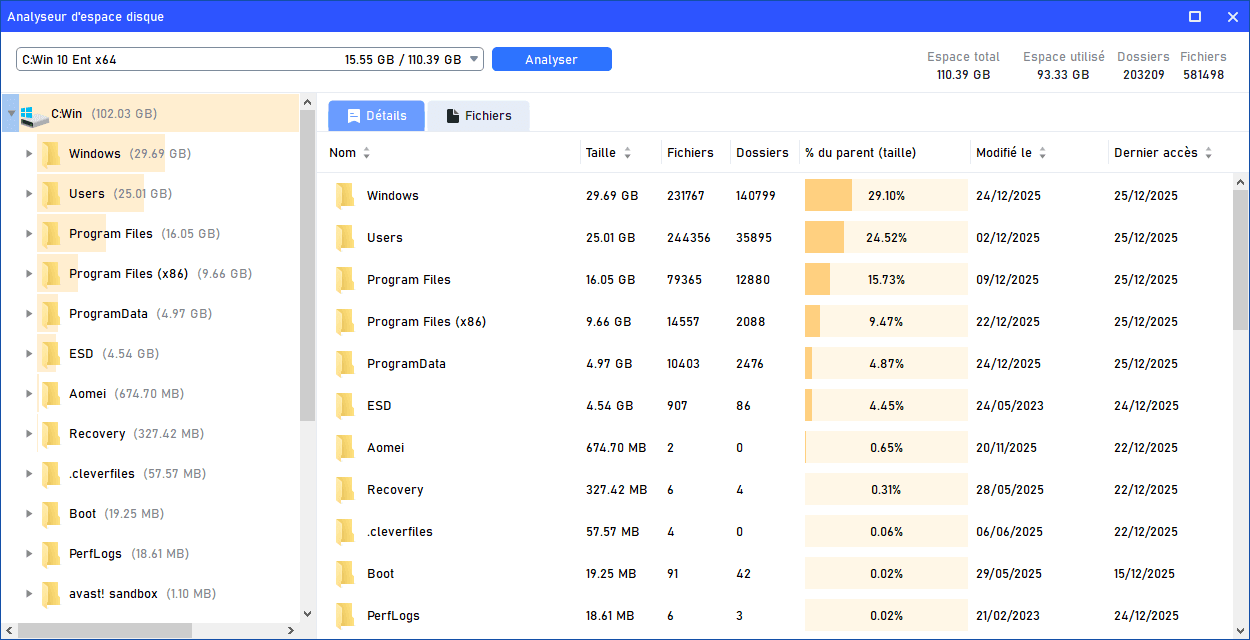Click the Windows folder icon in details list
Viewport: 1250px width, 640px height.
tap(345, 196)
